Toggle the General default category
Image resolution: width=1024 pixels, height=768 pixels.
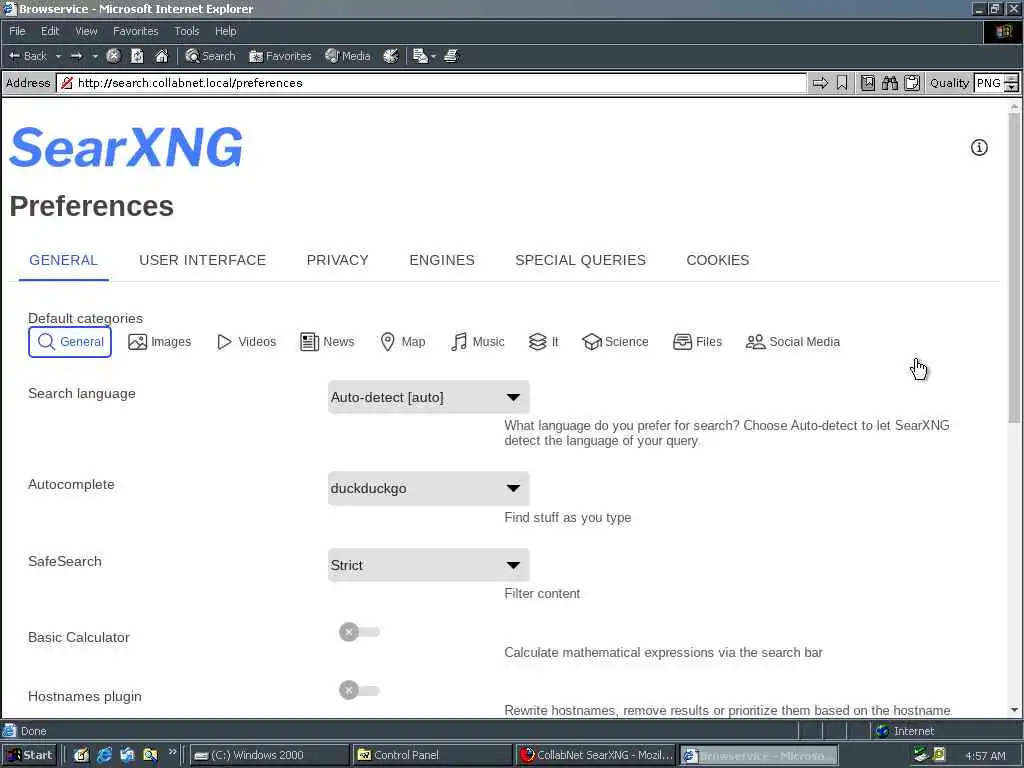[x=70, y=342]
